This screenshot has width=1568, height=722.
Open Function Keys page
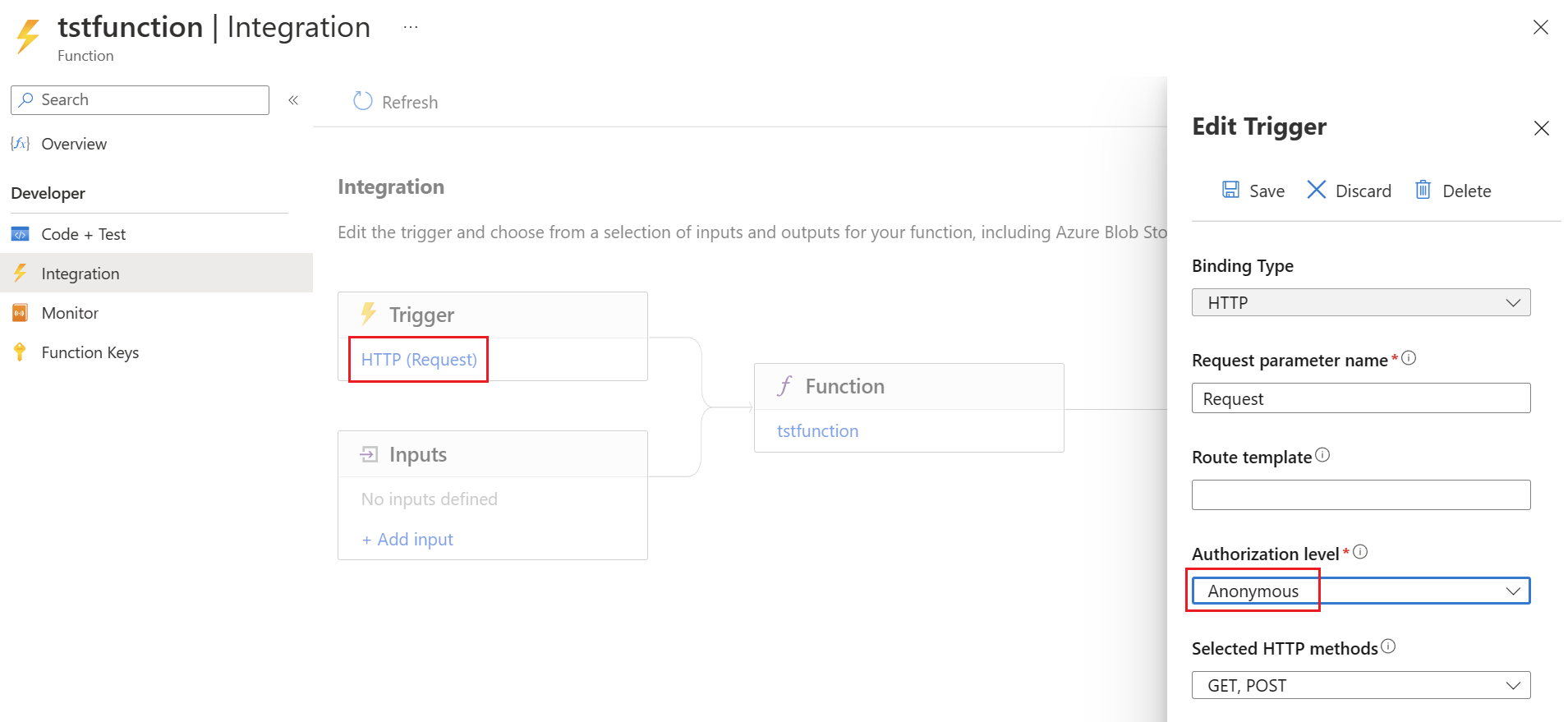[90, 352]
